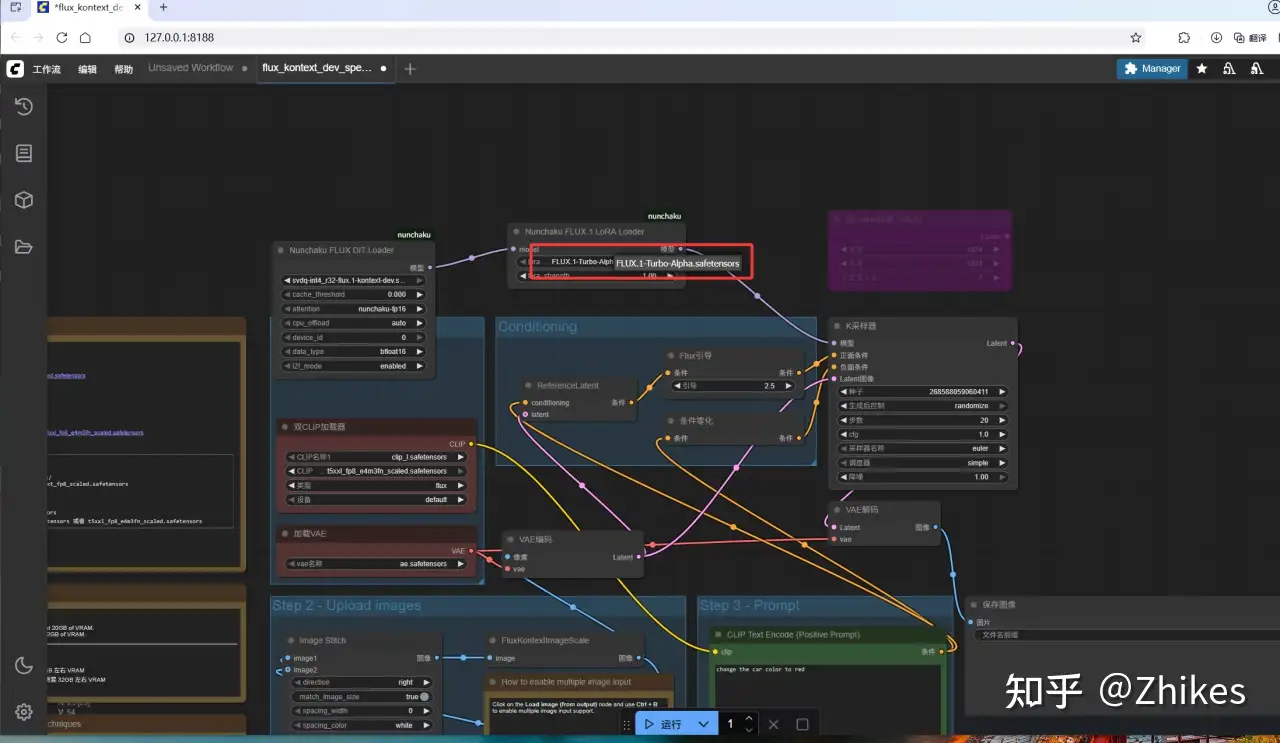Click the queue toolbar drag handle
Image resolution: width=1280 pixels, height=743 pixels.
[627, 724]
